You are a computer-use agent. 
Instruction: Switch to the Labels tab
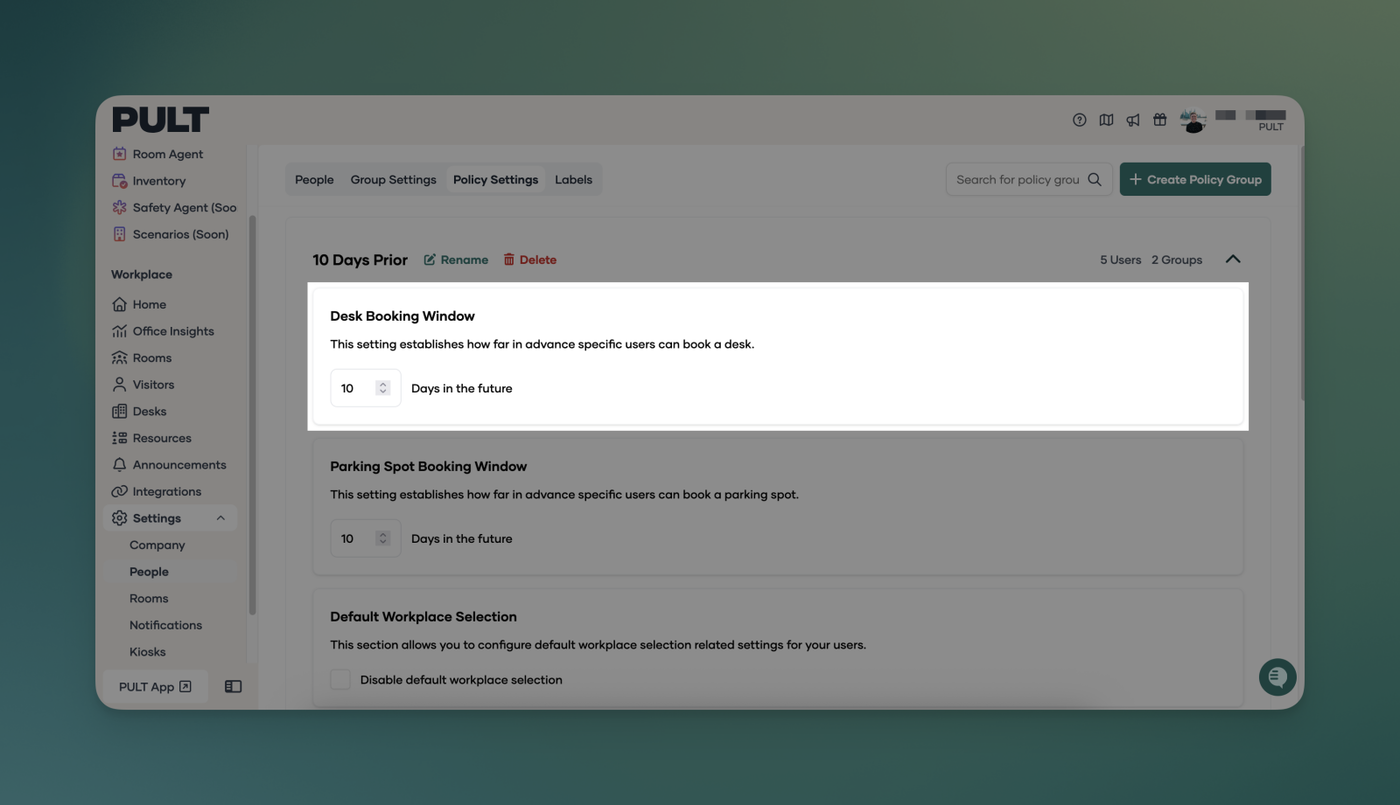pos(573,180)
